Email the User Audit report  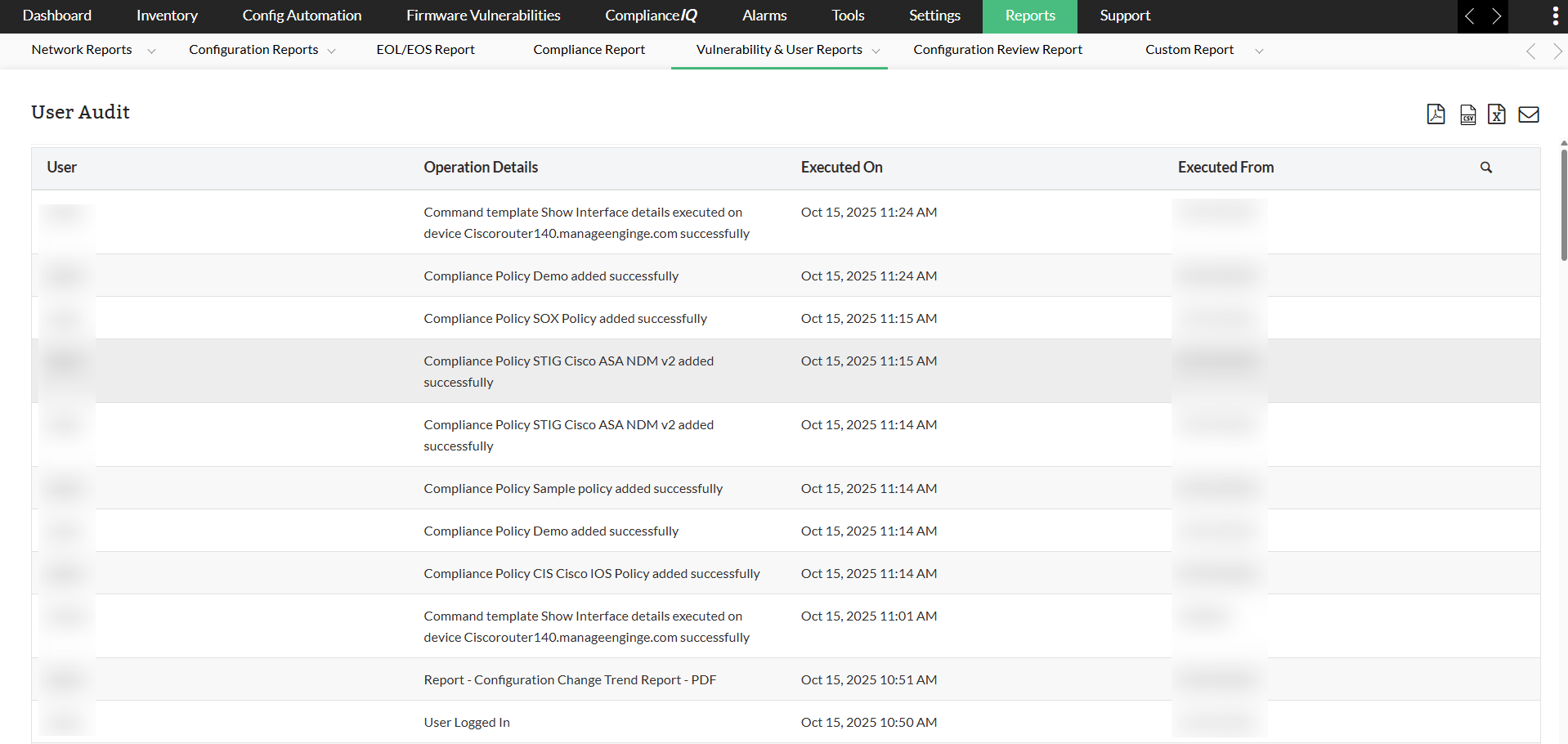(x=1528, y=114)
